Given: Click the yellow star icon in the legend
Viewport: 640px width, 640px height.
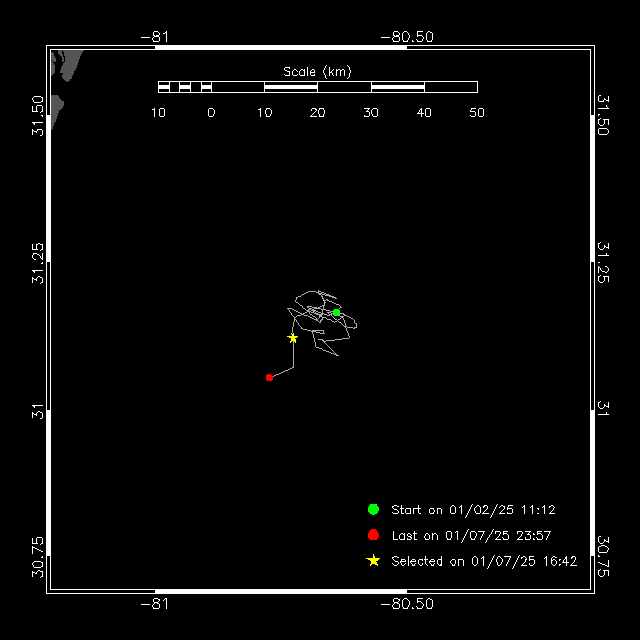Looking at the screenshot, I should coord(373,561).
